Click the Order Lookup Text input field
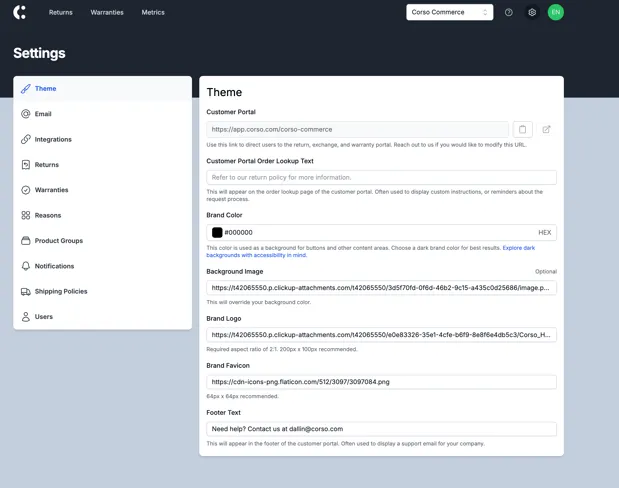619x488 pixels. [x=381, y=177]
